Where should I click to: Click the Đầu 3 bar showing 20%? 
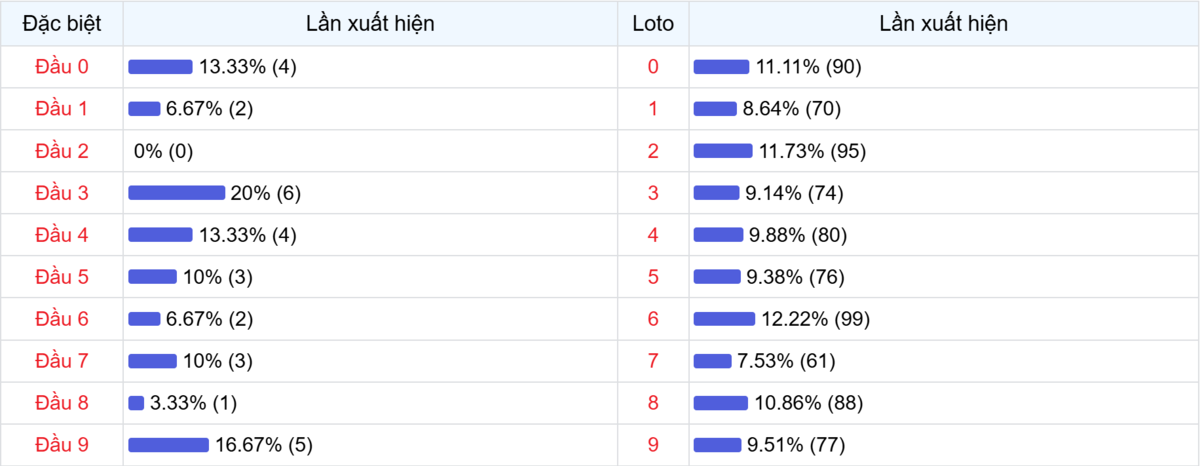[x=176, y=193]
